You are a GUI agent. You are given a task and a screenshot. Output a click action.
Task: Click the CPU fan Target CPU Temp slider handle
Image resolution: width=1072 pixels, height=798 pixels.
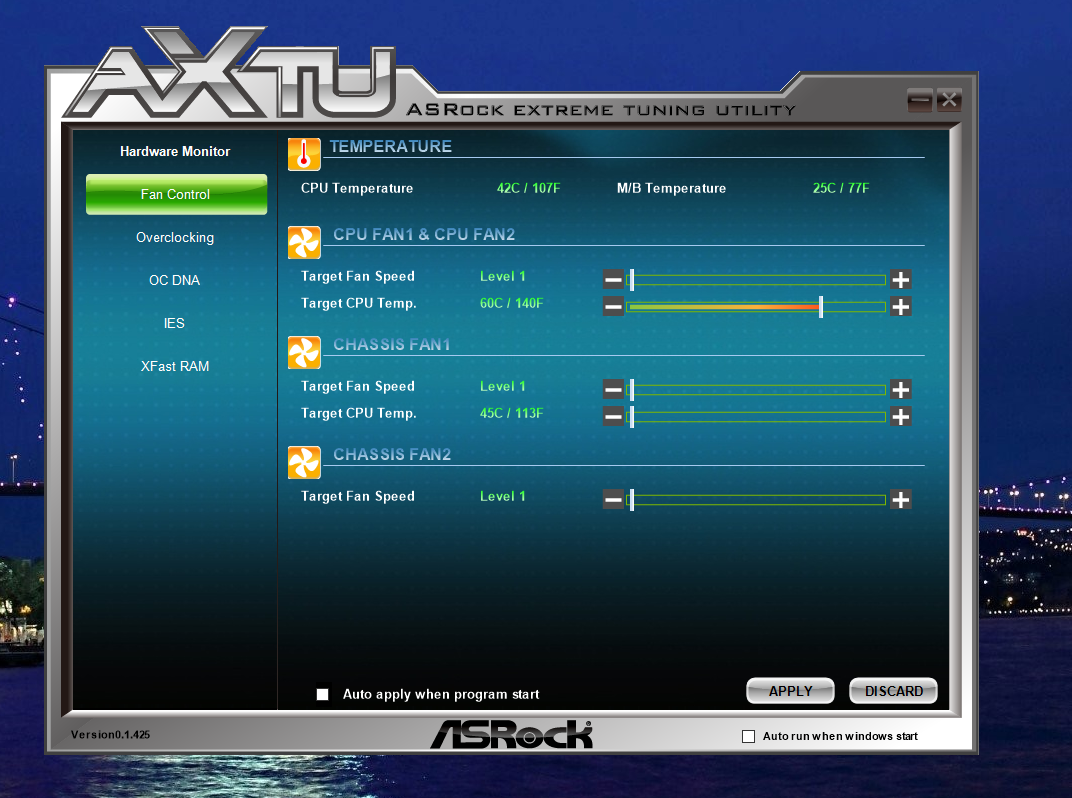point(820,306)
